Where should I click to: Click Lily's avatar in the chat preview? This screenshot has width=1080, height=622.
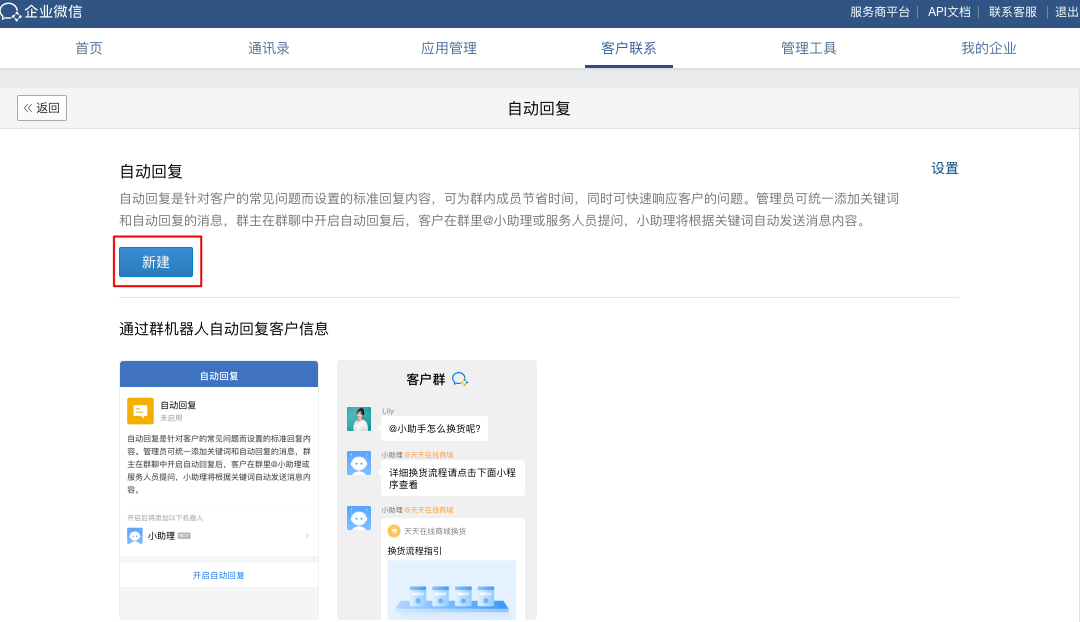point(359,419)
